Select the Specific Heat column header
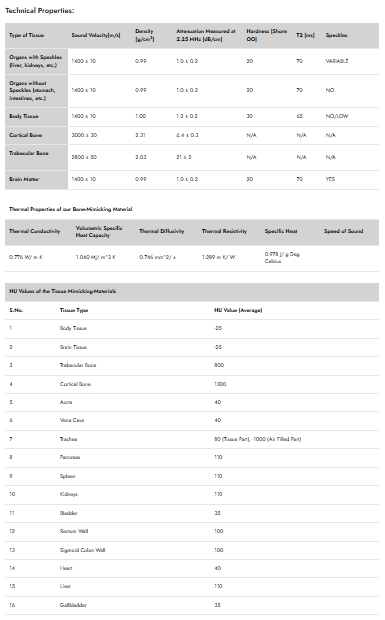385x620 pixels. click(281, 231)
